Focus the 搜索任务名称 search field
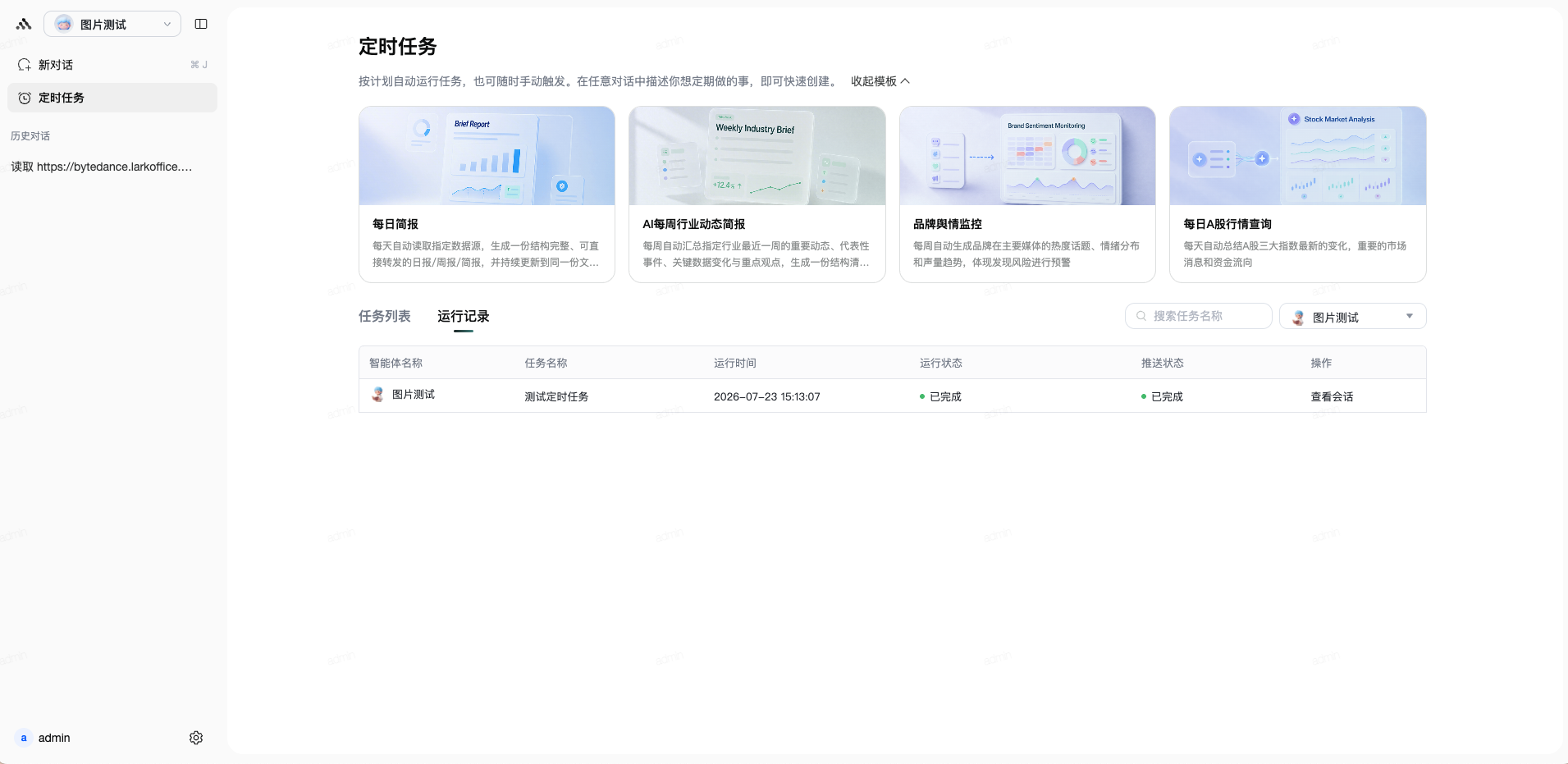The image size is (1568, 764). coord(1198,316)
